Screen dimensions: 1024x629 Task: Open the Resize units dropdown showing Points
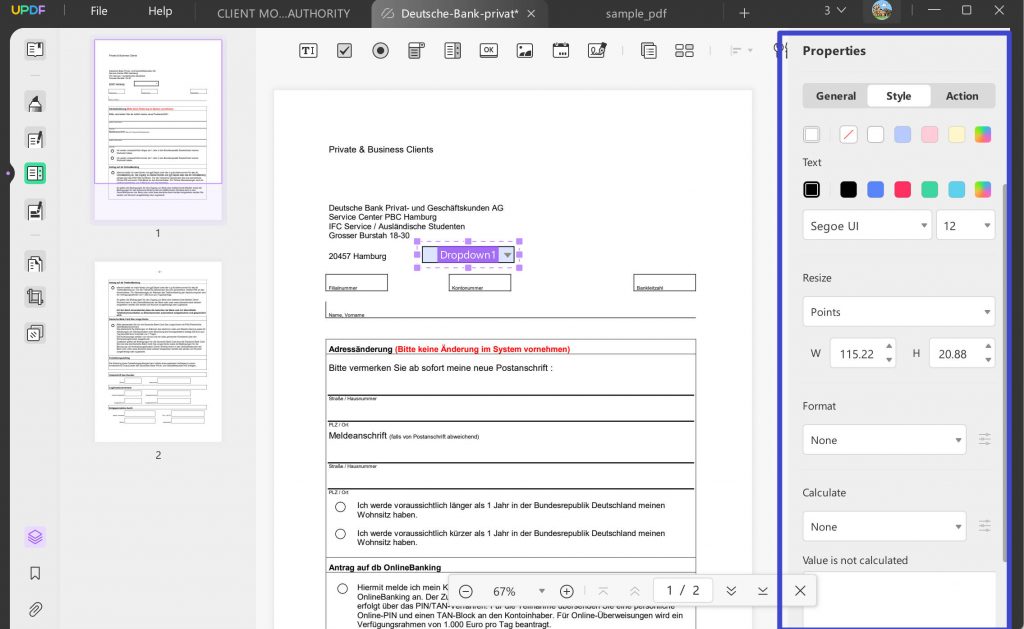pos(897,311)
